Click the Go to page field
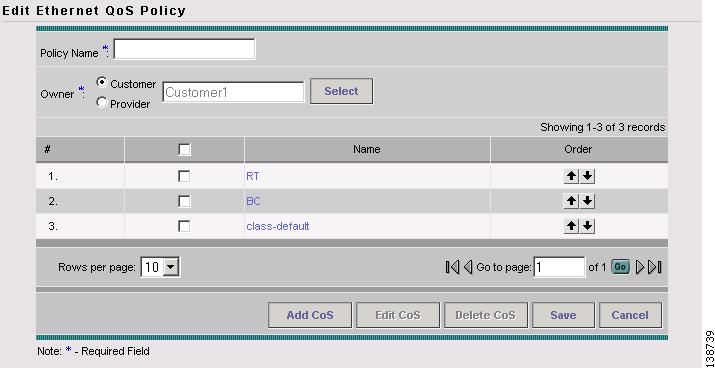Viewport: 715px width, 368px height. 559,267
